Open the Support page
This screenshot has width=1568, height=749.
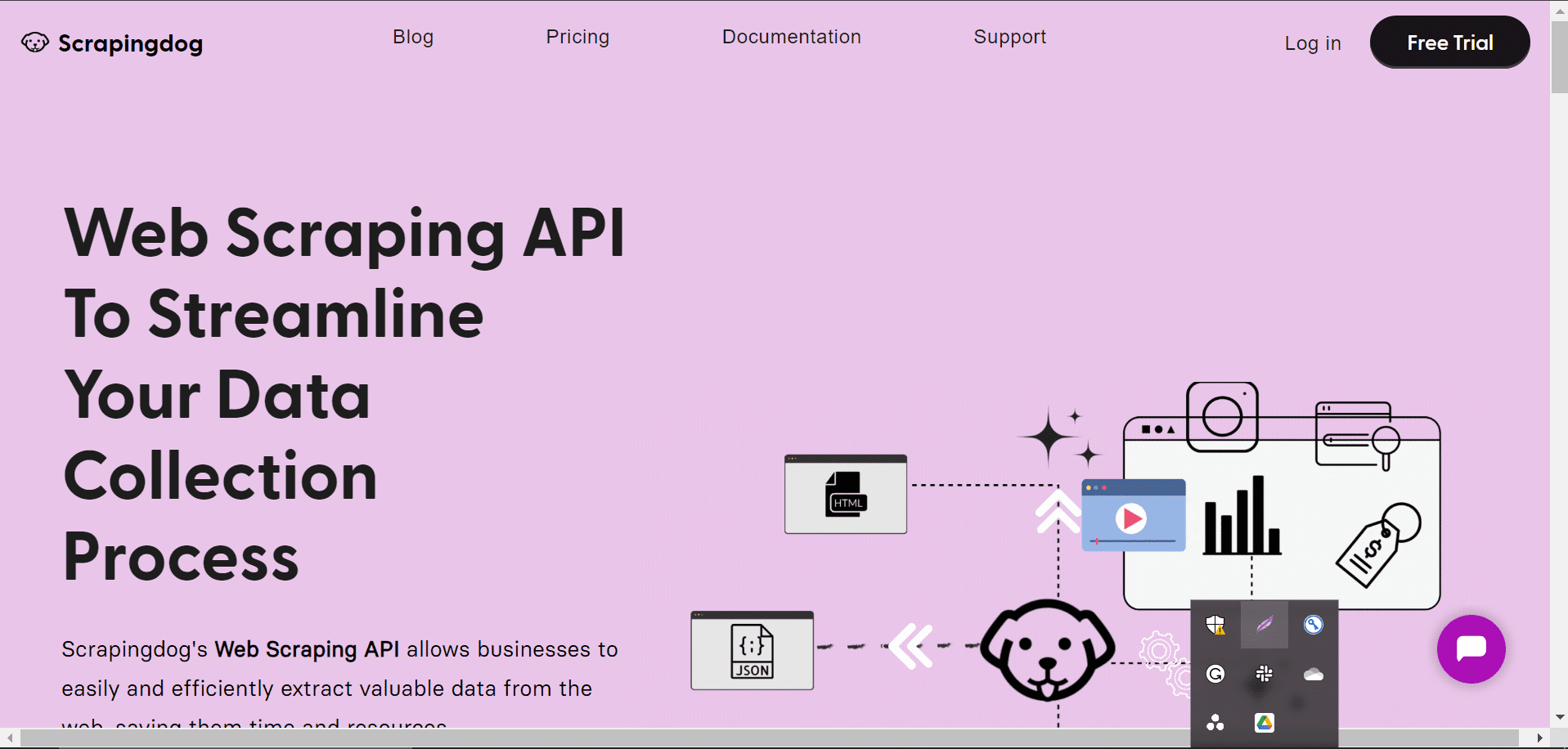pyautogui.click(x=1009, y=37)
